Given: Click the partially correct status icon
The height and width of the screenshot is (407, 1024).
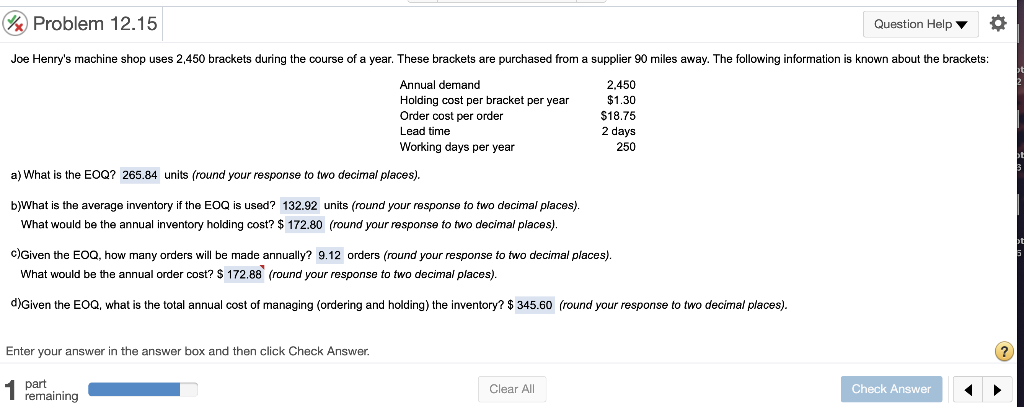Looking at the screenshot, I should [x=14, y=24].
